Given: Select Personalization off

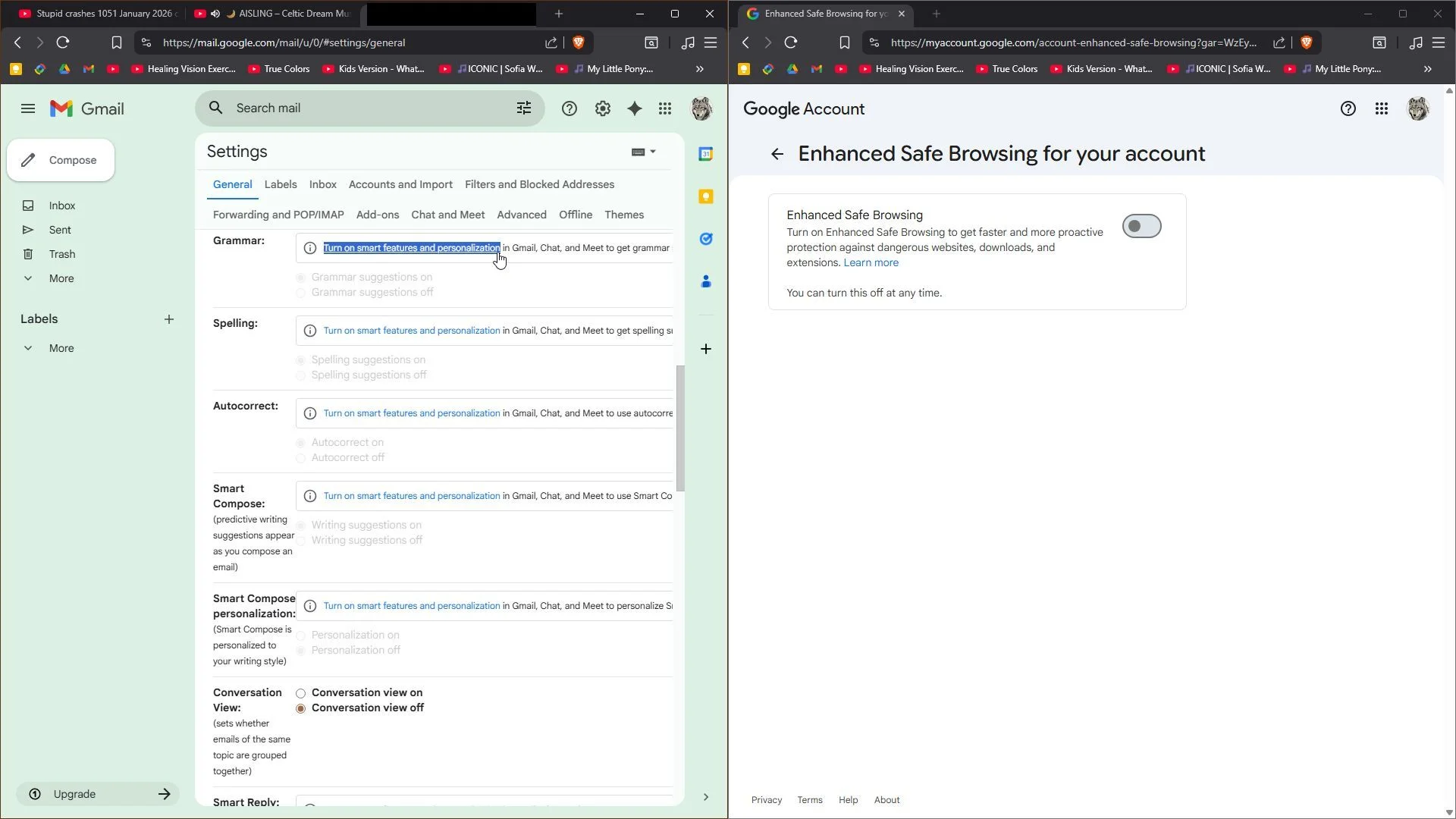Looking at the screenshot, I should click(x=301, y=651).
